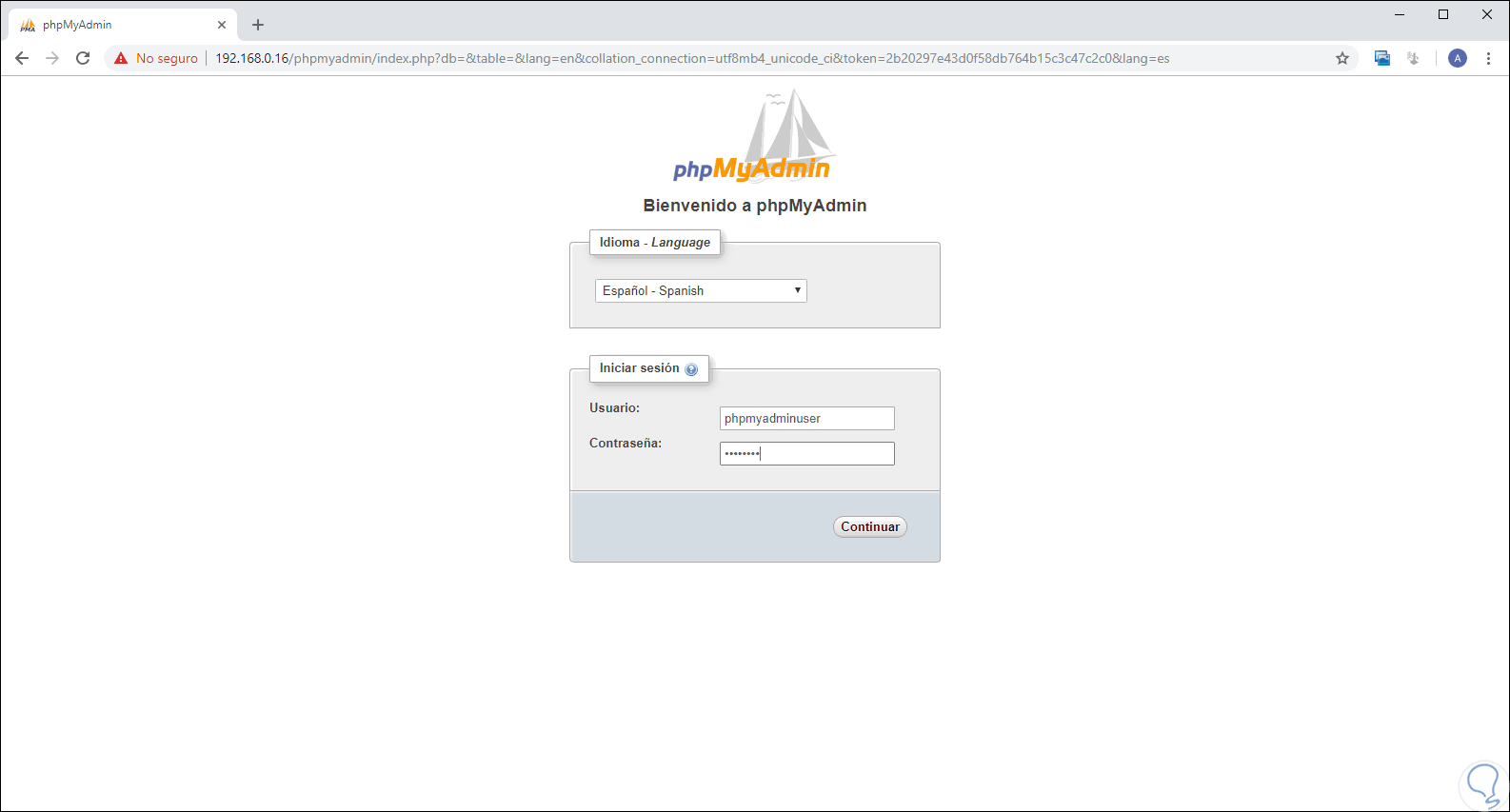Image resolution: width=1510 pixels, height=812 pixels.
Task: Open the Chrome profile avatar
Action: [x=1458, y=58]
